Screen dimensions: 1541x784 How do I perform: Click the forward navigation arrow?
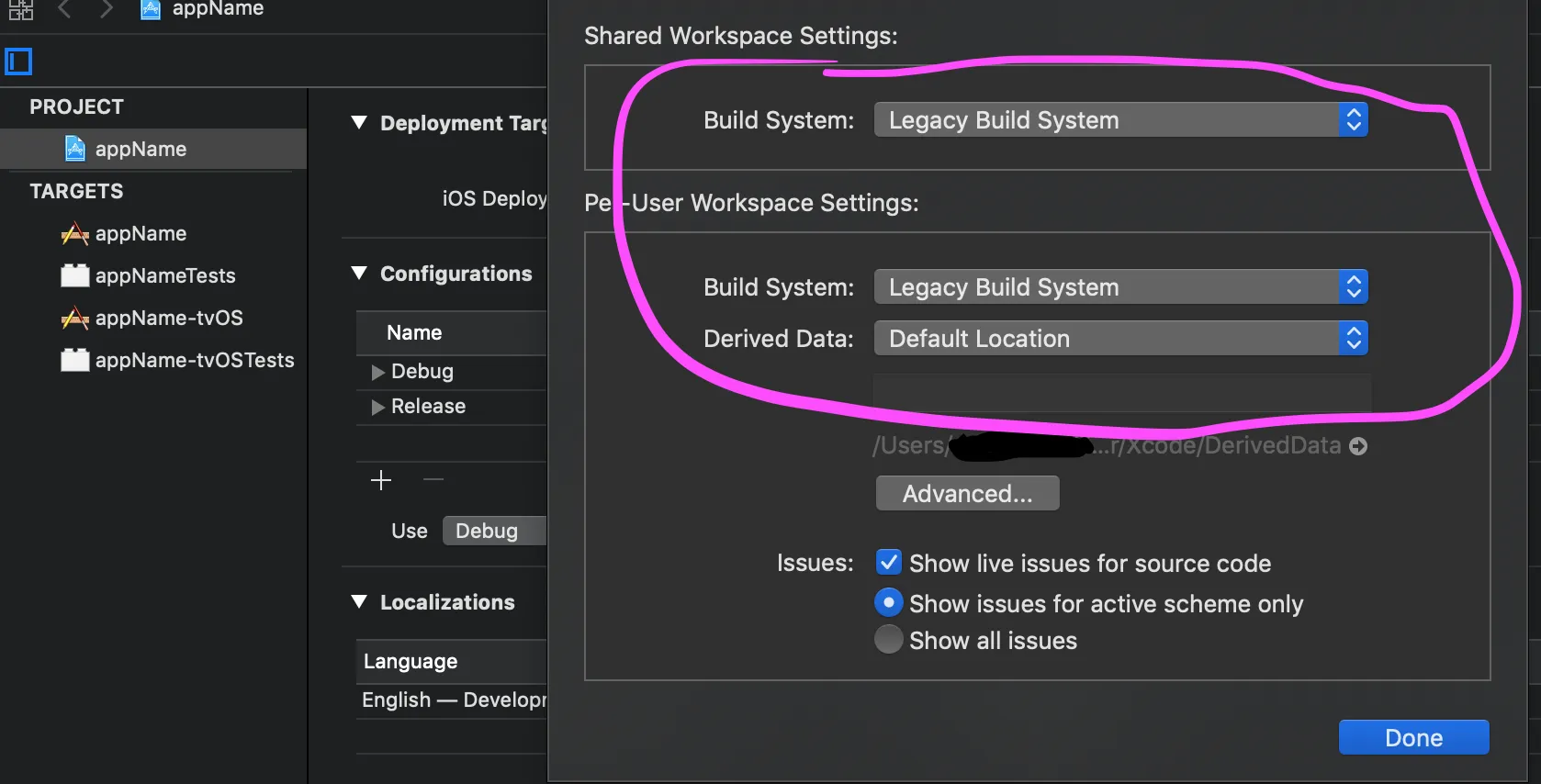click(x=107, y=9)
